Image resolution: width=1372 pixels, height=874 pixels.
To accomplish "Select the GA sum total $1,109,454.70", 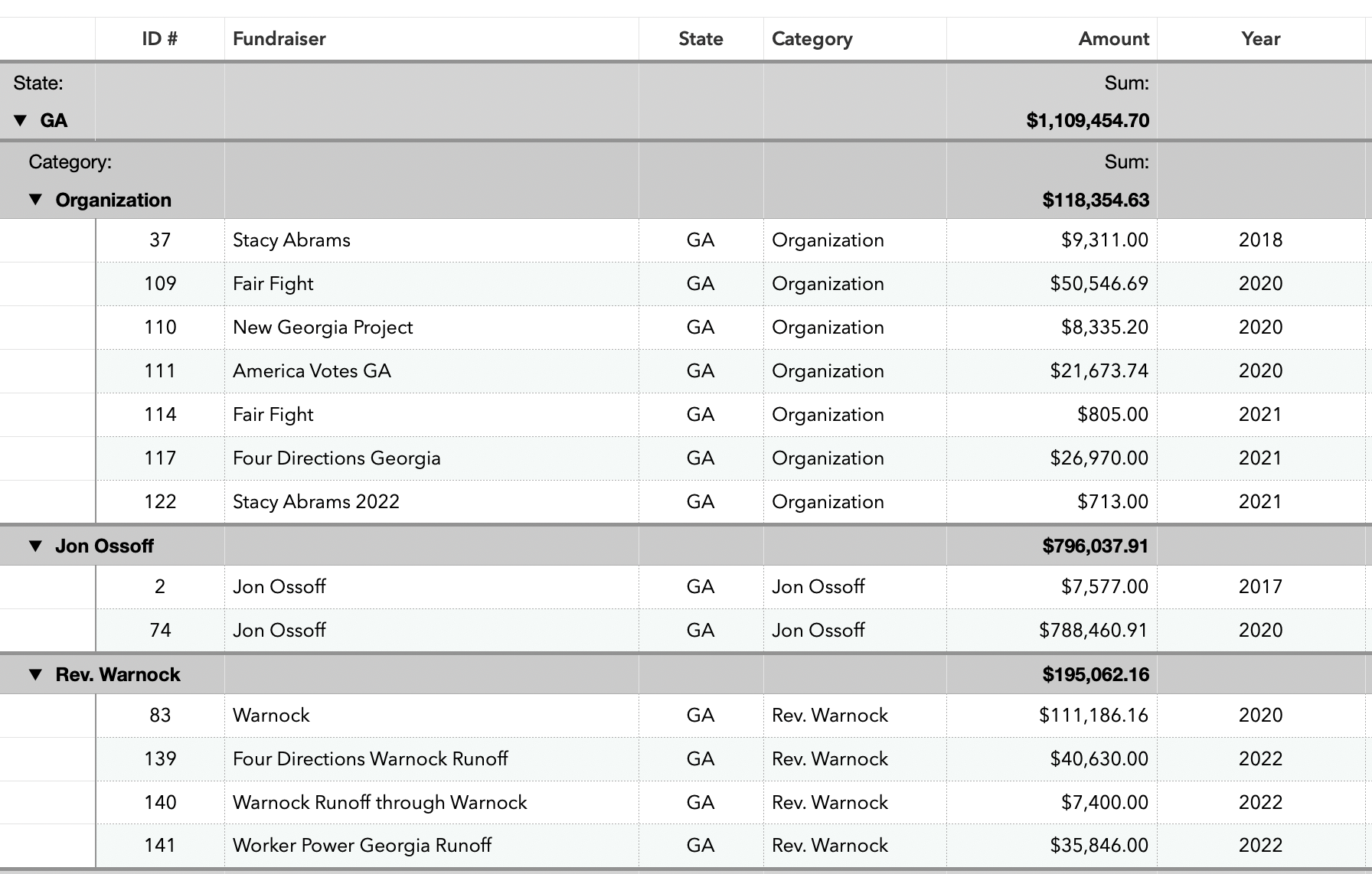I will coord(1087,121).
